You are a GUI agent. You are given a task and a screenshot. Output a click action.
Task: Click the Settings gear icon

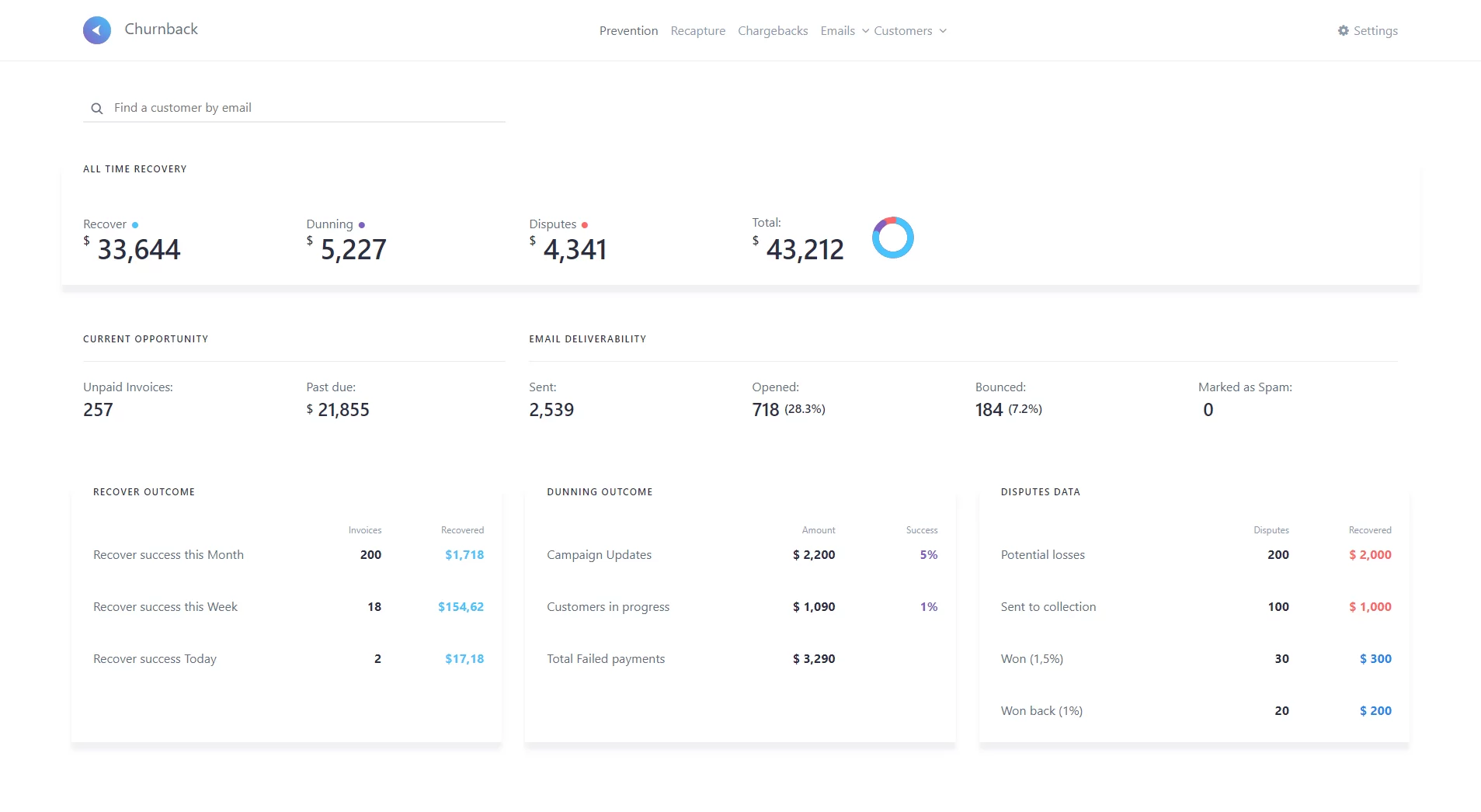1343,30
